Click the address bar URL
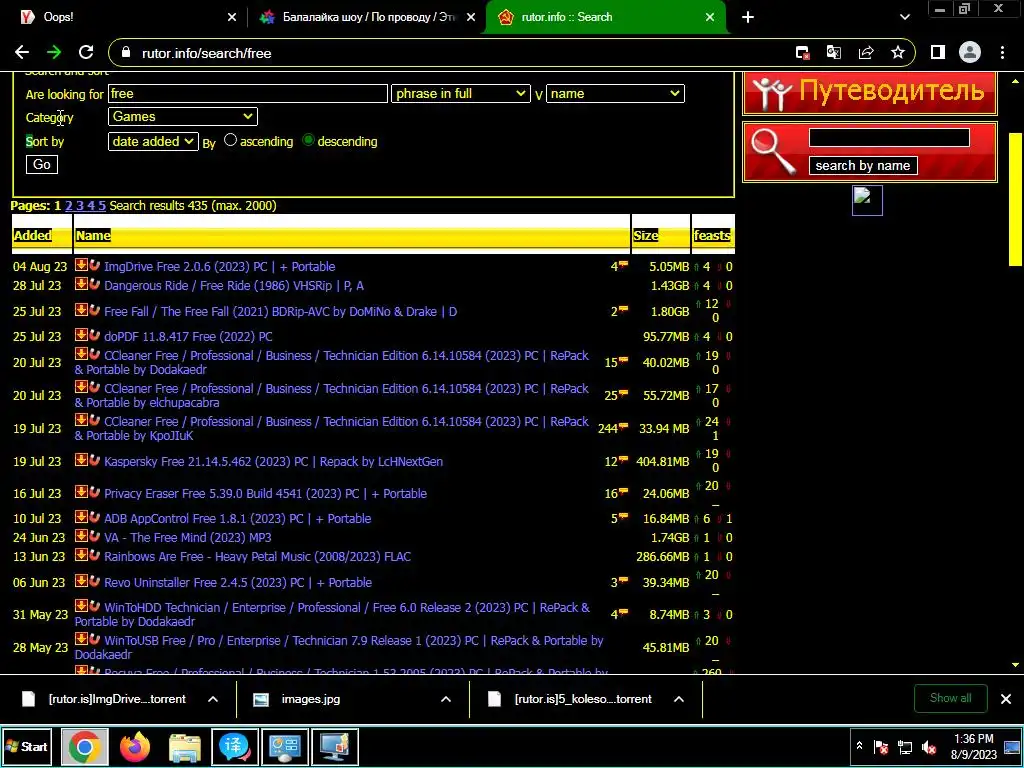 point(206,54)
